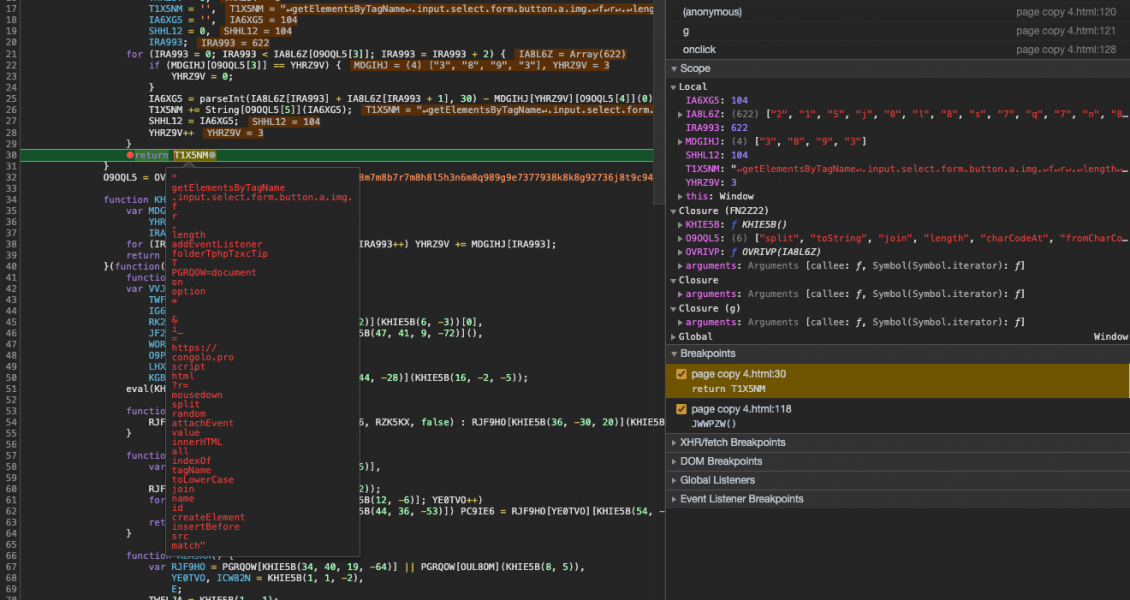Viewport: 1130px width, 600px height.
Task: Click 'insertBefore' in the value tooltip
Action: 205,527
